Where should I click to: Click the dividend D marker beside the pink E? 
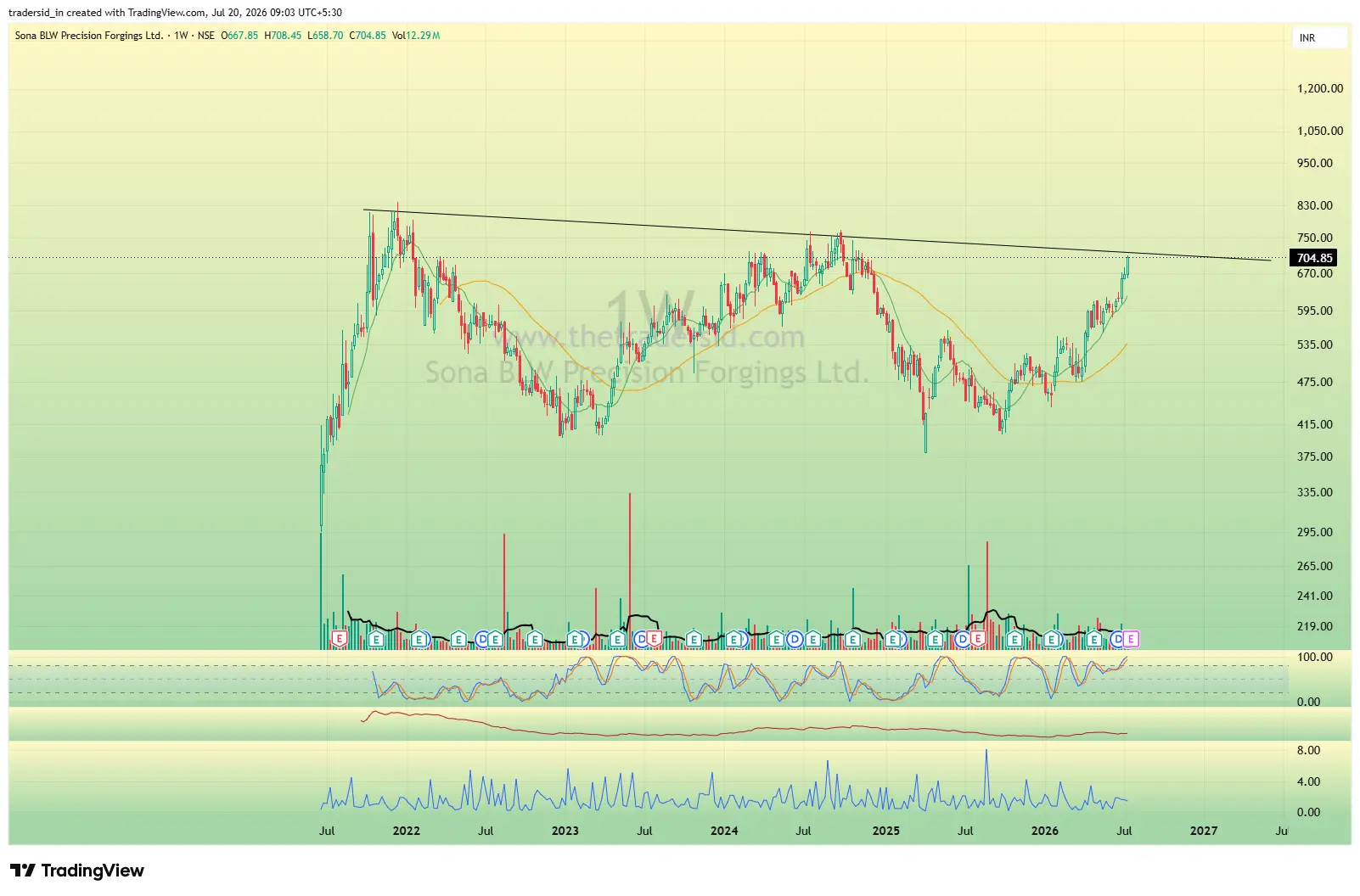coord(1117,639)
